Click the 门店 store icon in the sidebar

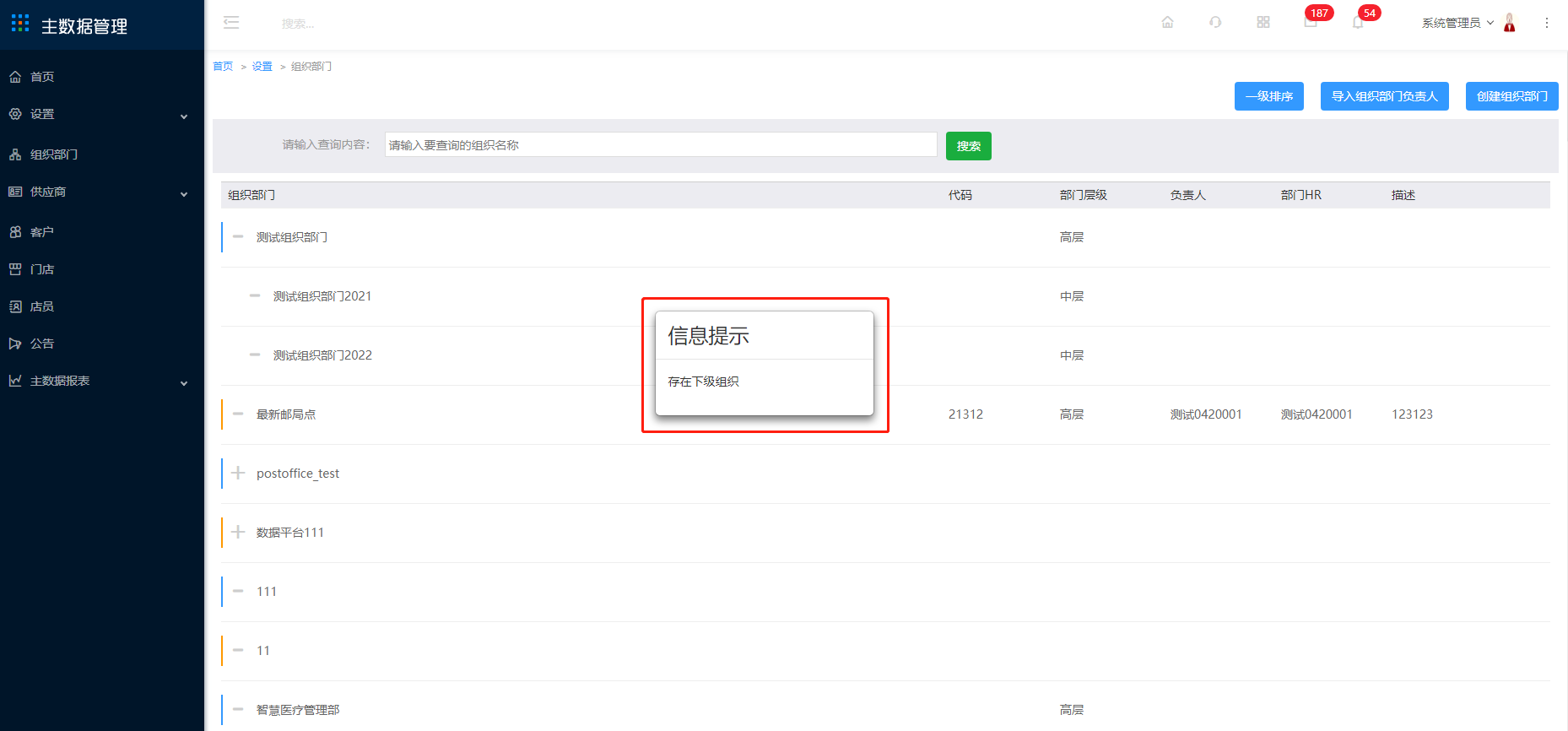coord(15,269)
